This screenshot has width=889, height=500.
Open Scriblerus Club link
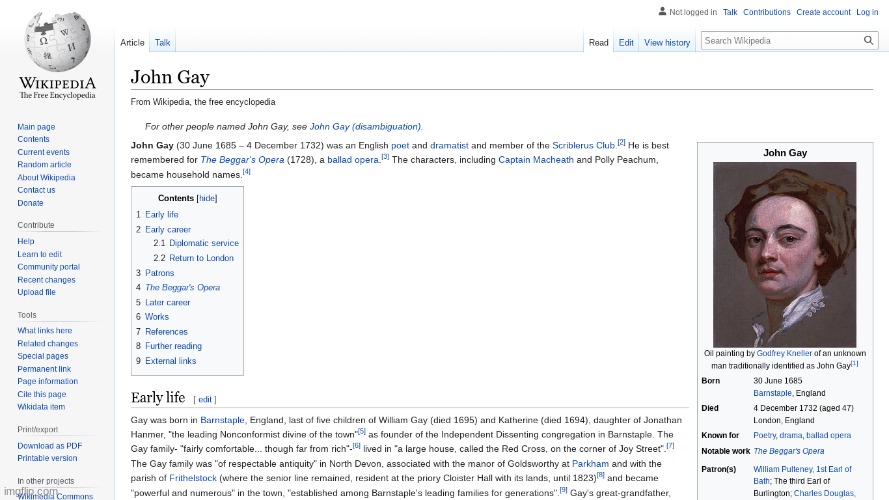point(583,145)
